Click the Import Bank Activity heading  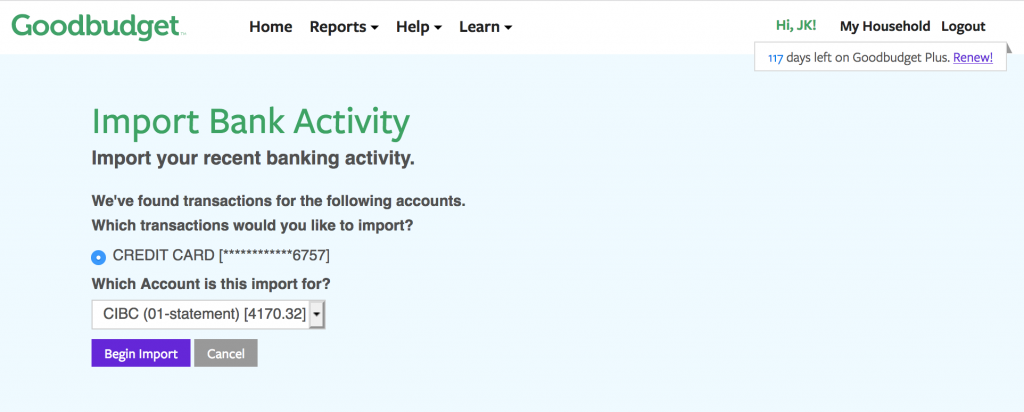tap(251, 122)
